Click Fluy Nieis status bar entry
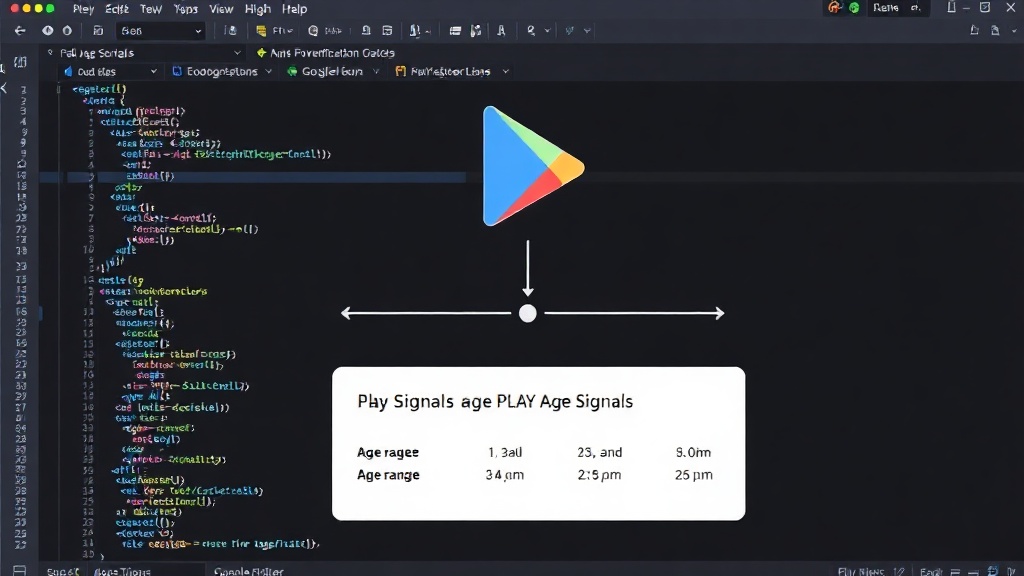Screen dimensions: 1024x576 (861, 571)
